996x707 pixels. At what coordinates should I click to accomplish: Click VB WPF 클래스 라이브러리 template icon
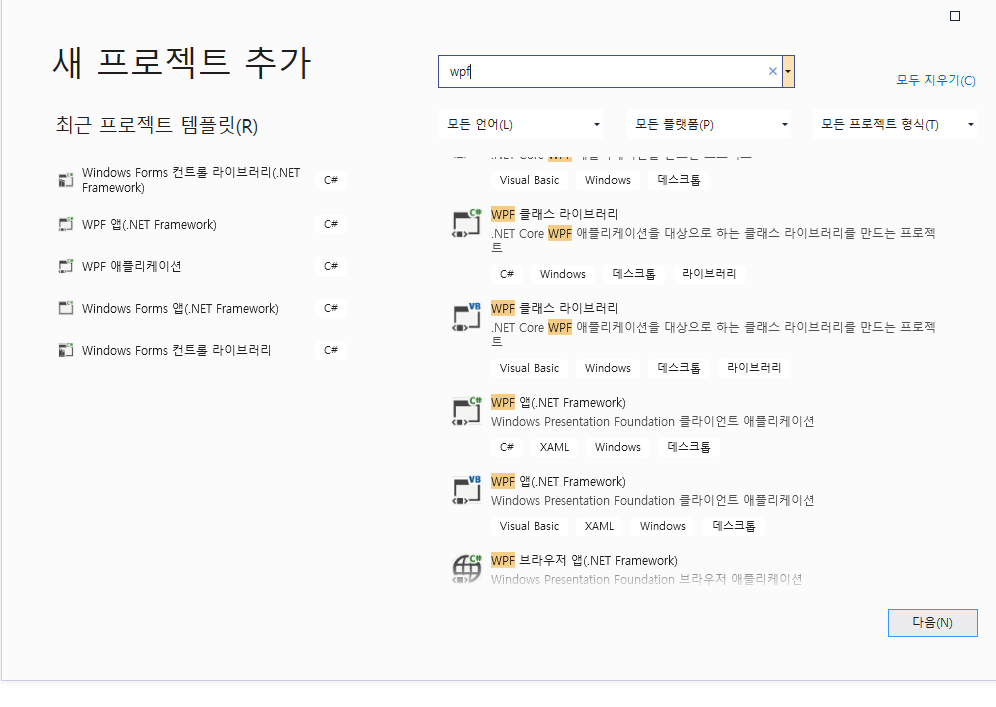[466, 318]
